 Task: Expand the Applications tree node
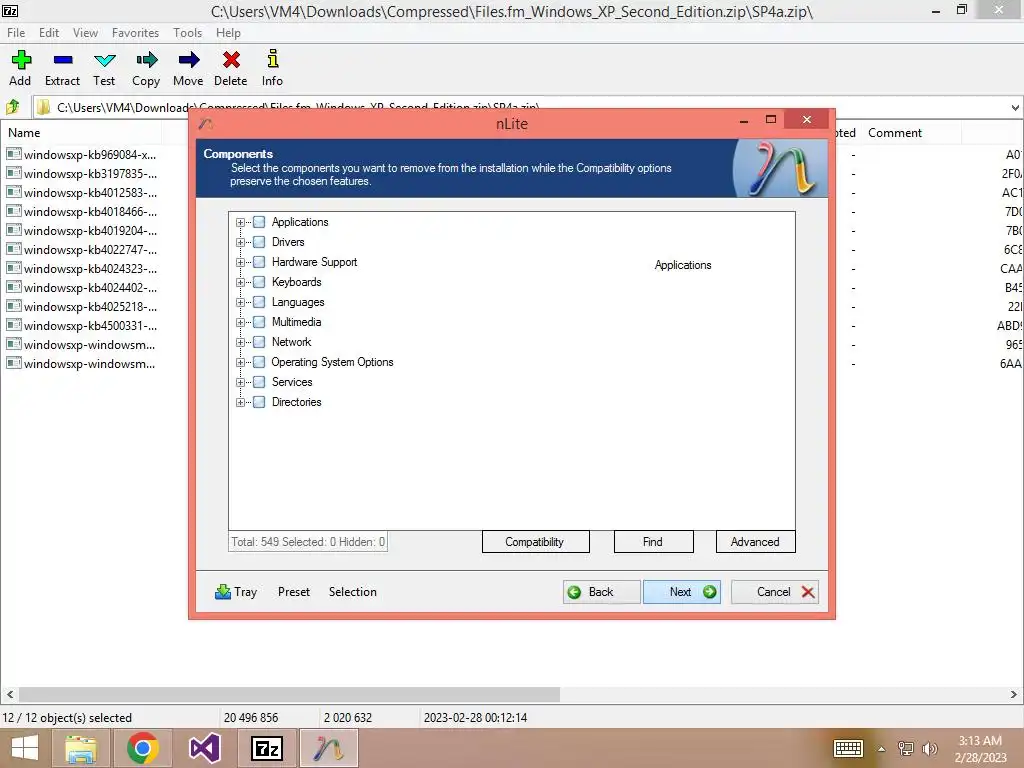[240, 222]
